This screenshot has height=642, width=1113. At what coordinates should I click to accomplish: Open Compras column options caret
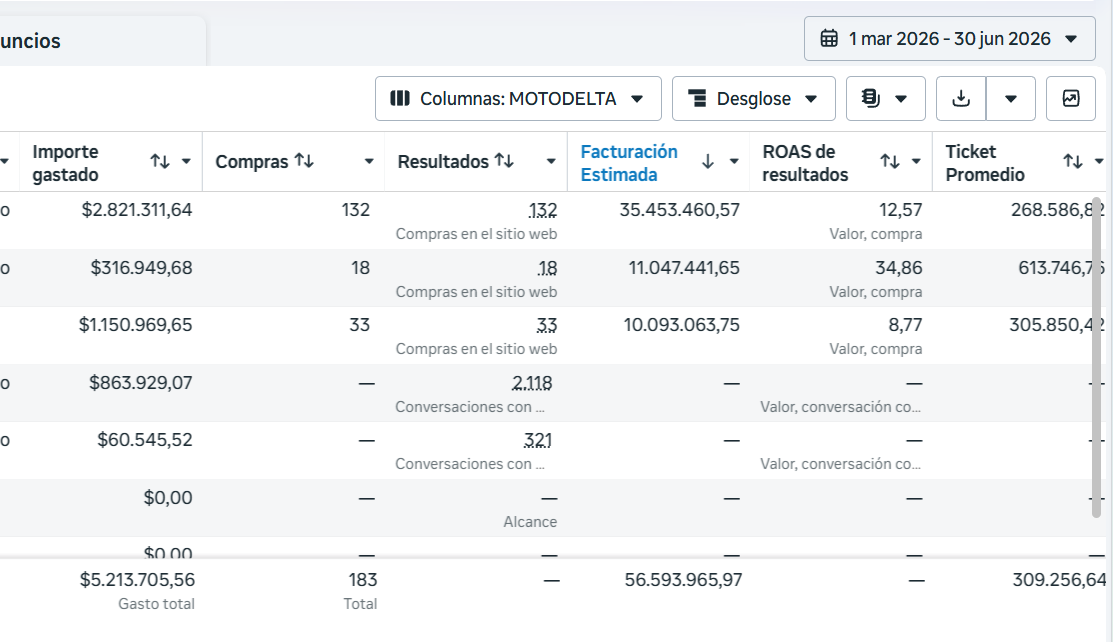368,162
